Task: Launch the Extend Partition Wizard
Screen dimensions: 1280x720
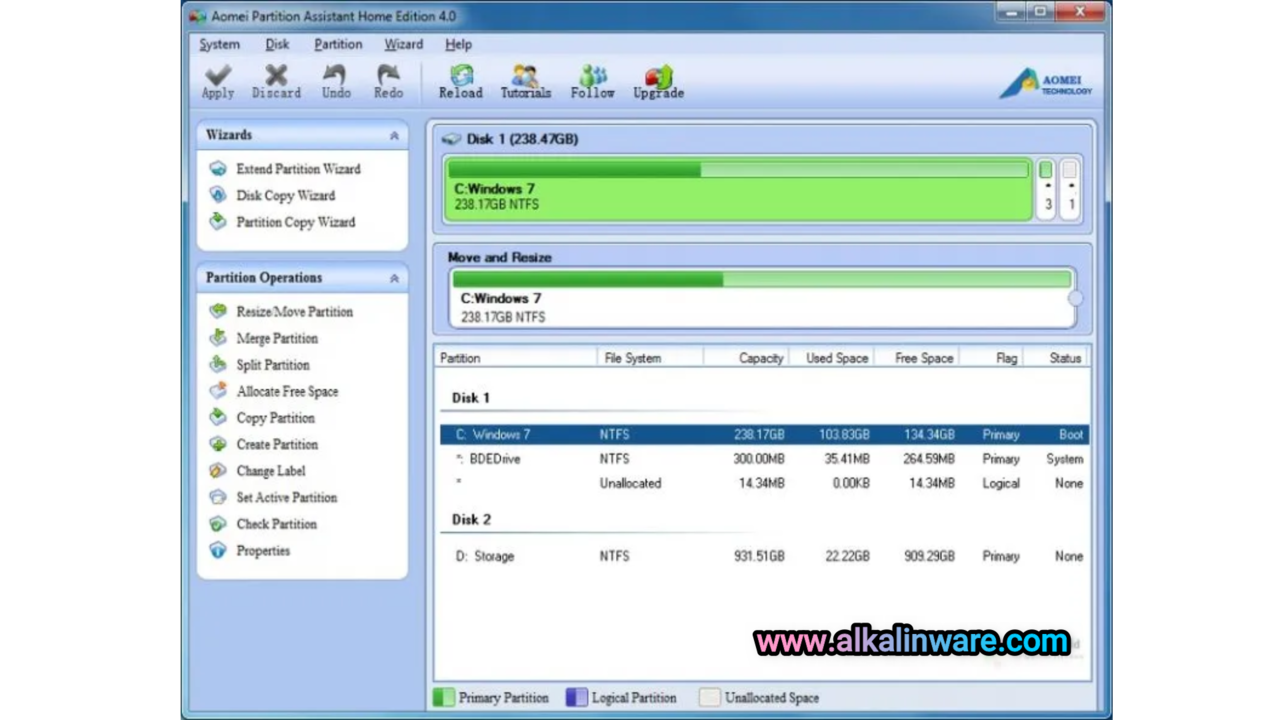Action: 298,169
